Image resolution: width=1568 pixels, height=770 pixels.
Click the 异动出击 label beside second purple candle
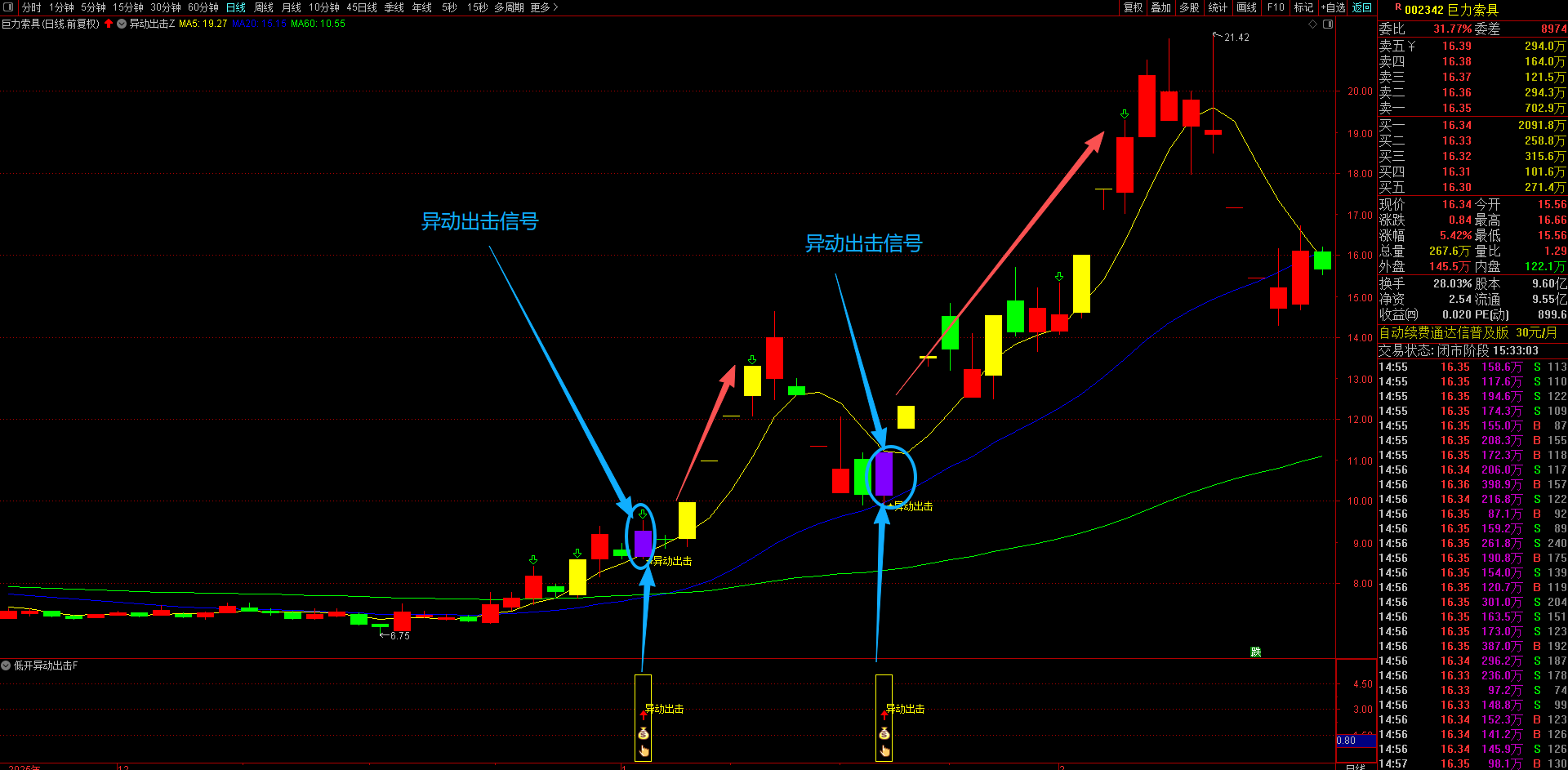pos(913,506)
